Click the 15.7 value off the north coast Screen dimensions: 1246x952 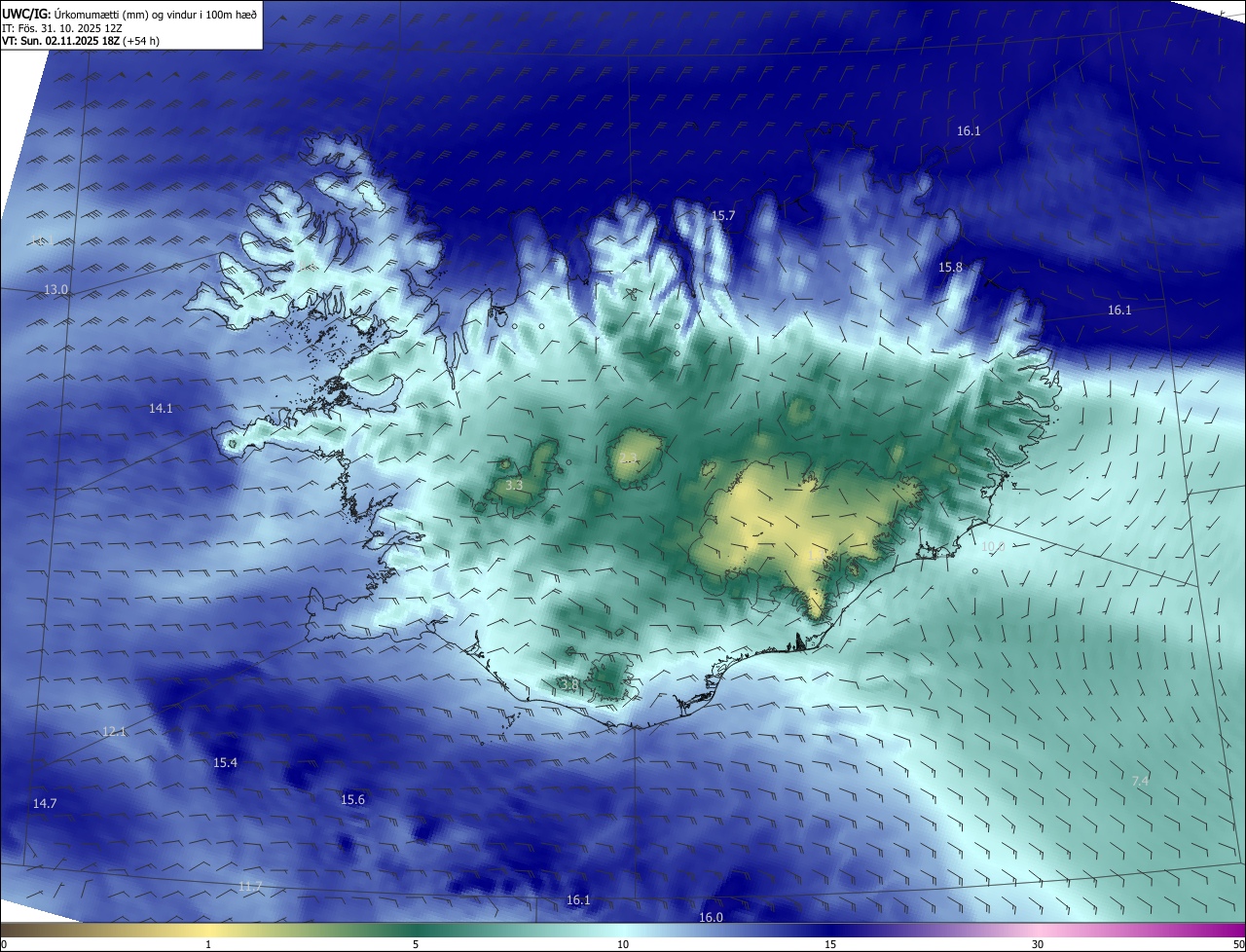click(x=723, y=216)
